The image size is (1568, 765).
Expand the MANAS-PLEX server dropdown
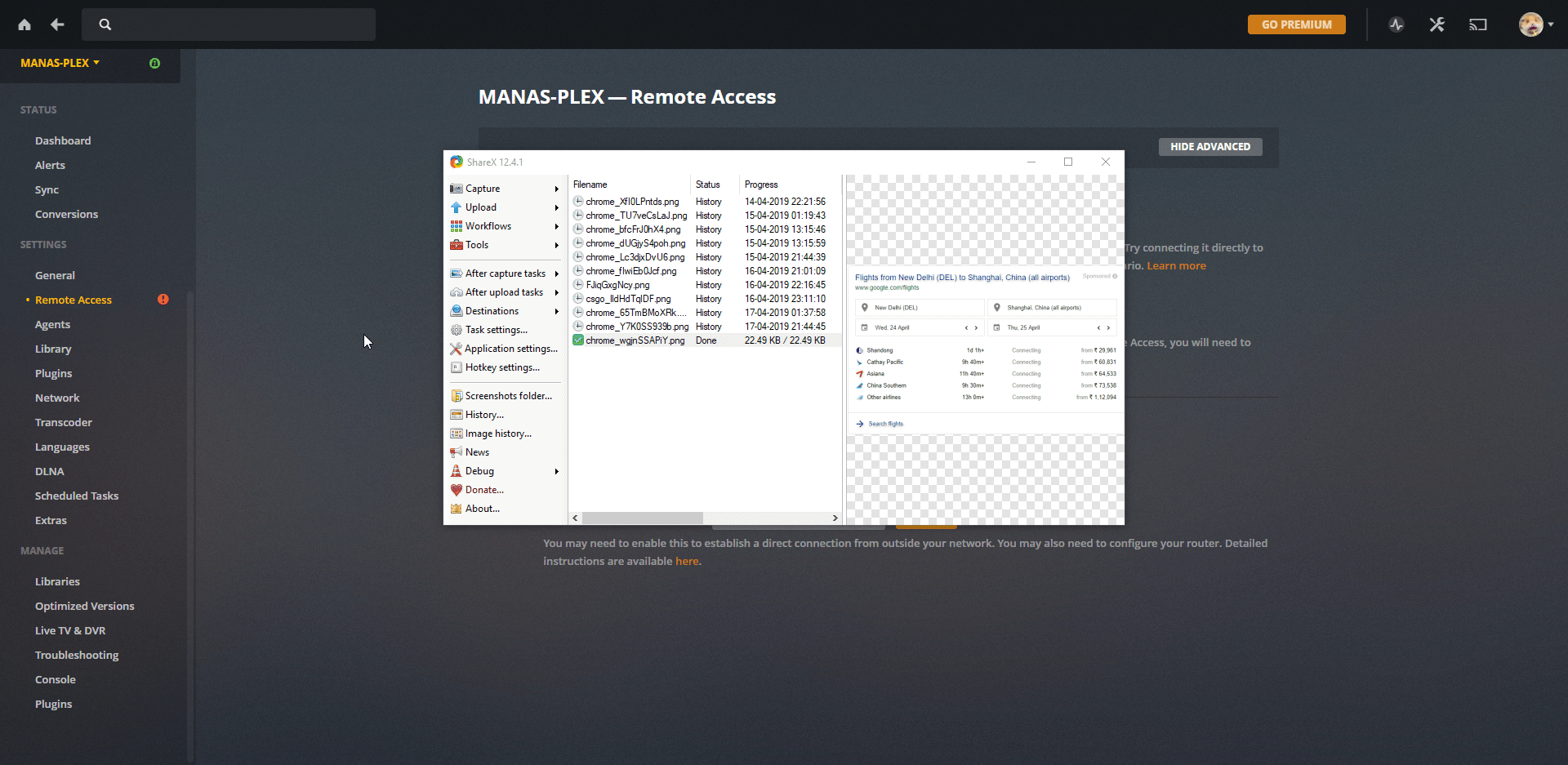pos(60,63)
